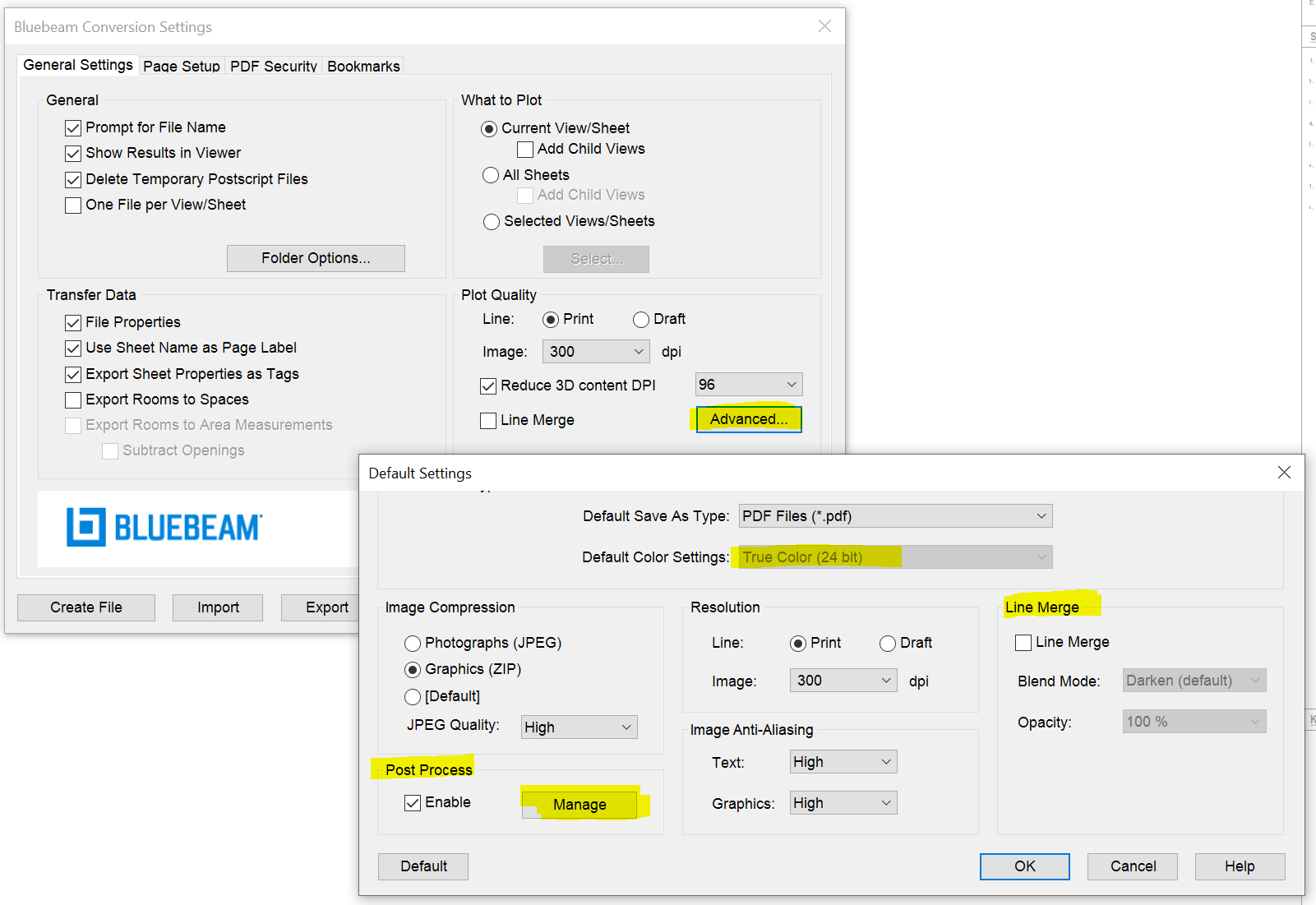
Task: Click the Manage post process button
Action: click(580, 804)
